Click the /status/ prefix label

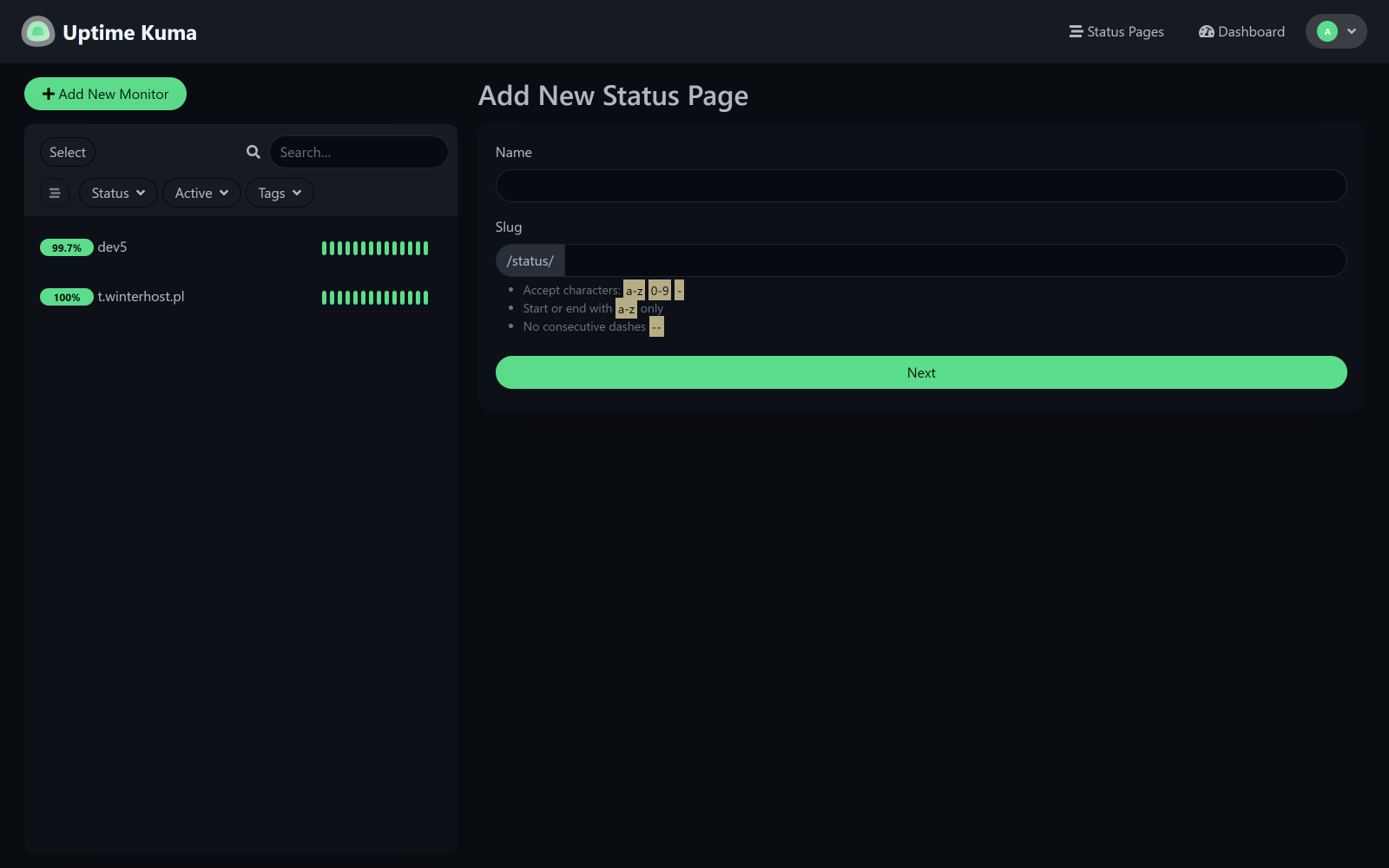coord(530,260)
